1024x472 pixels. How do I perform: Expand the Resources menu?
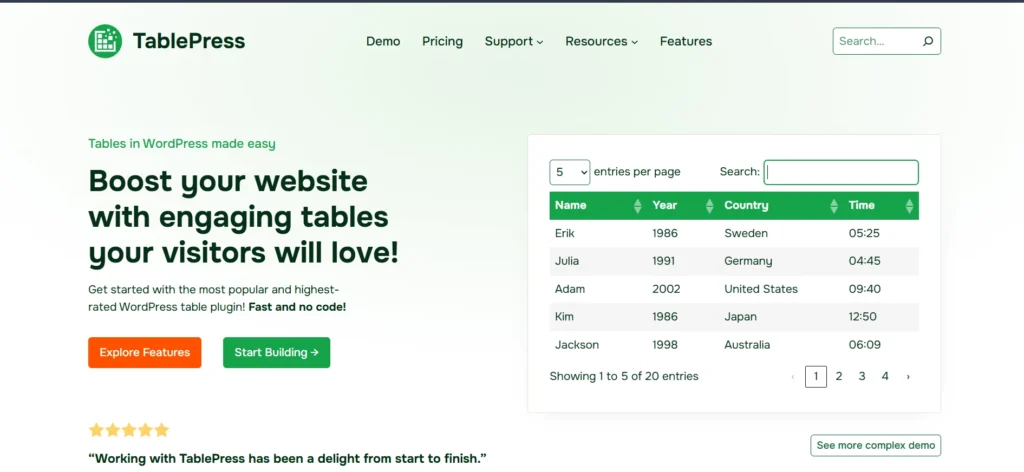click(601, 41)
